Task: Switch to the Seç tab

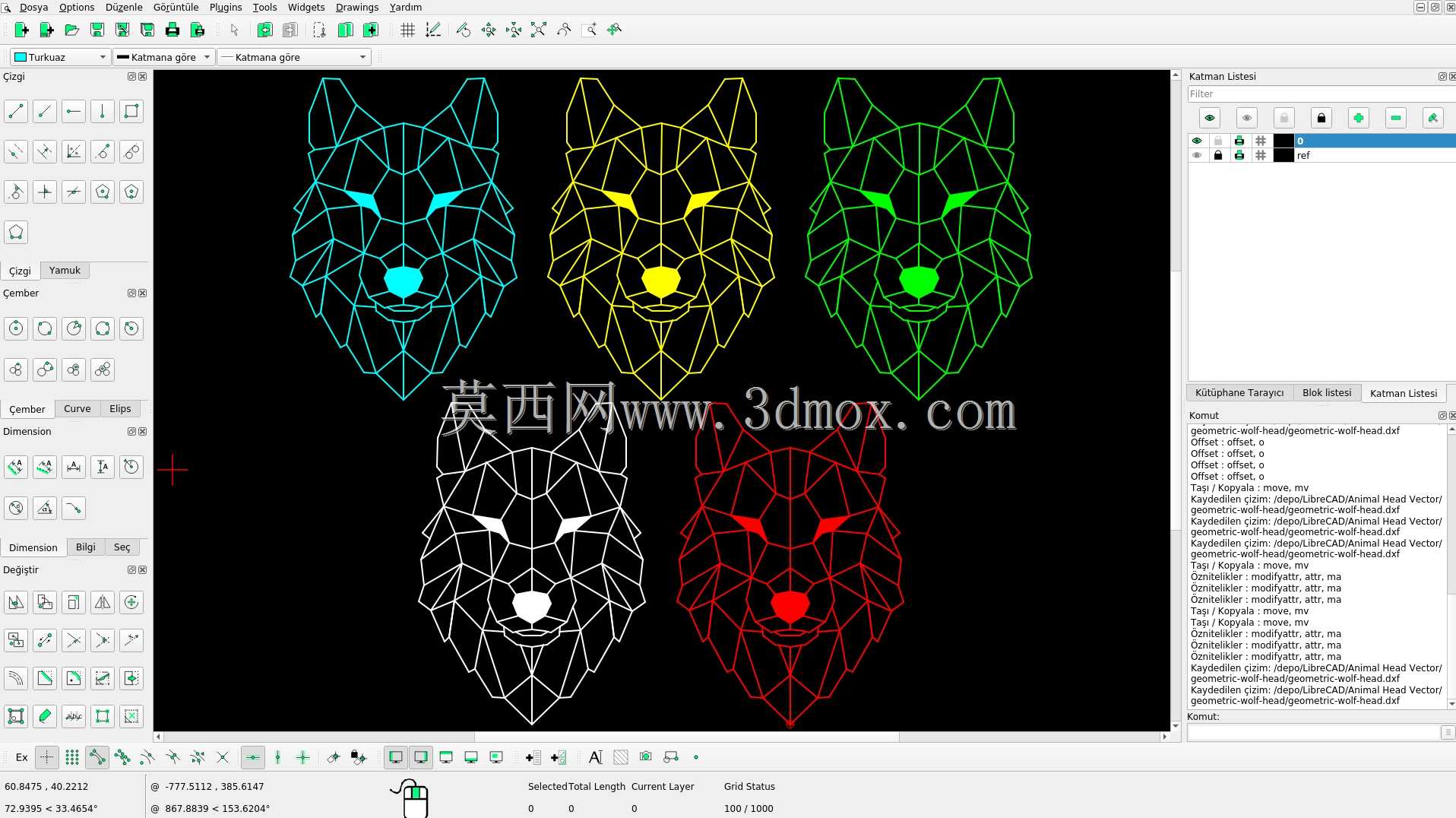Action: (x=122, y=547)
